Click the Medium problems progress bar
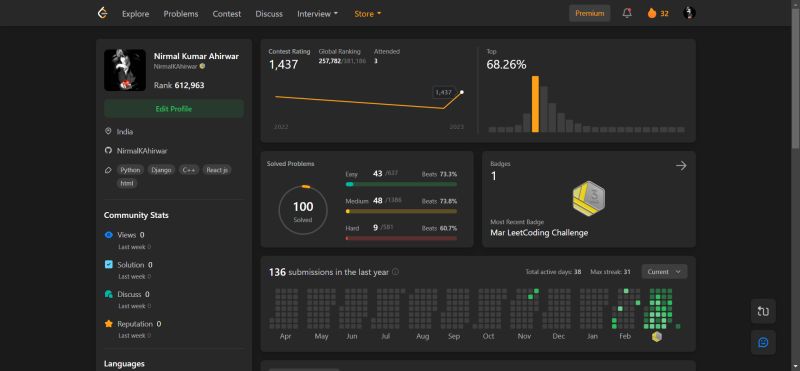The width and height of the screenshot is (800, 371). (x=401, y=211)
